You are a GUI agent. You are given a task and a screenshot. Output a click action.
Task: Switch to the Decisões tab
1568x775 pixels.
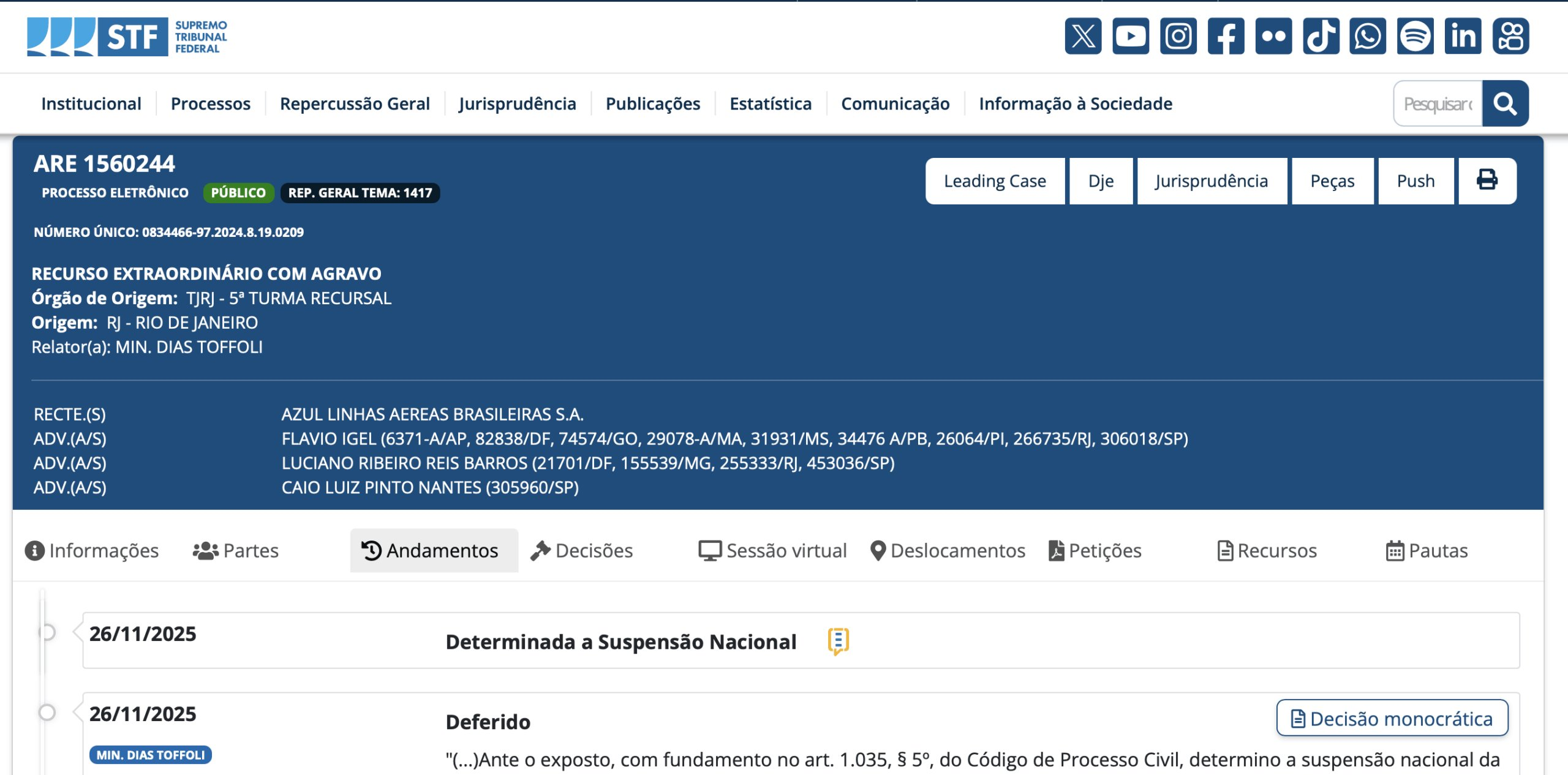pos(582,550)
